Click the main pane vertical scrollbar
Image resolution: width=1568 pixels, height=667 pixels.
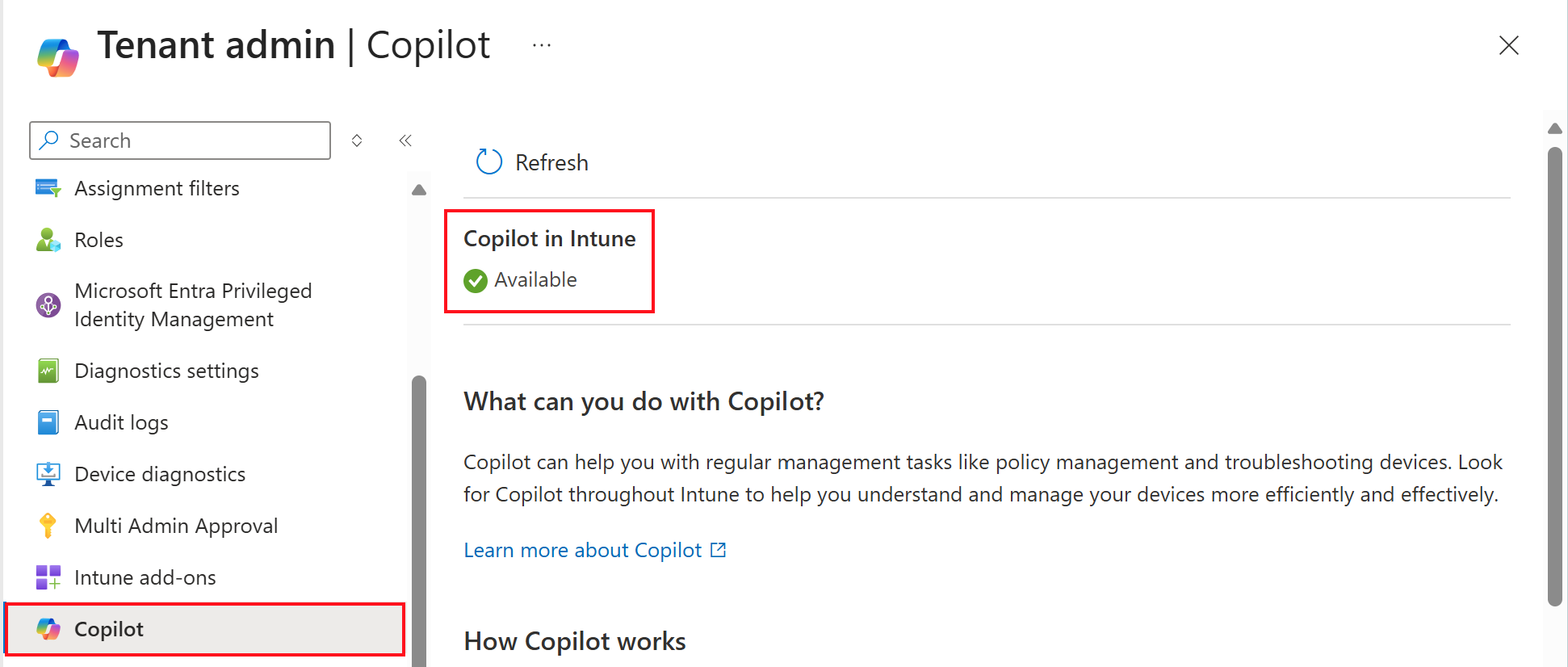[x=1554, y=371]
